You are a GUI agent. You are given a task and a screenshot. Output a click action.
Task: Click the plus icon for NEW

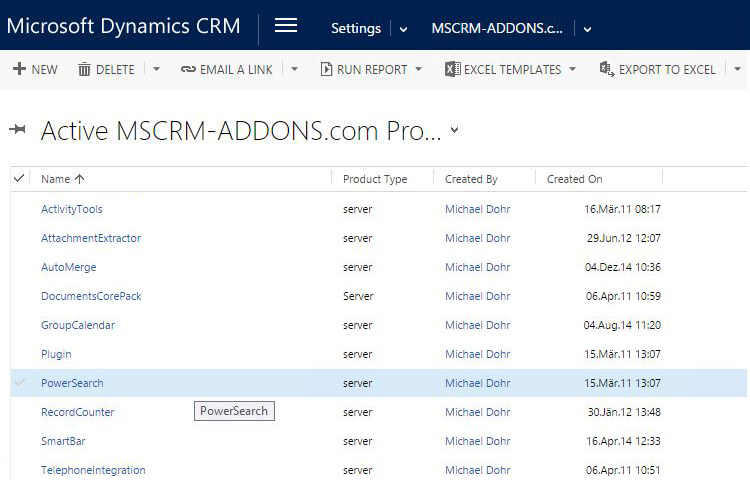(19, 69)
